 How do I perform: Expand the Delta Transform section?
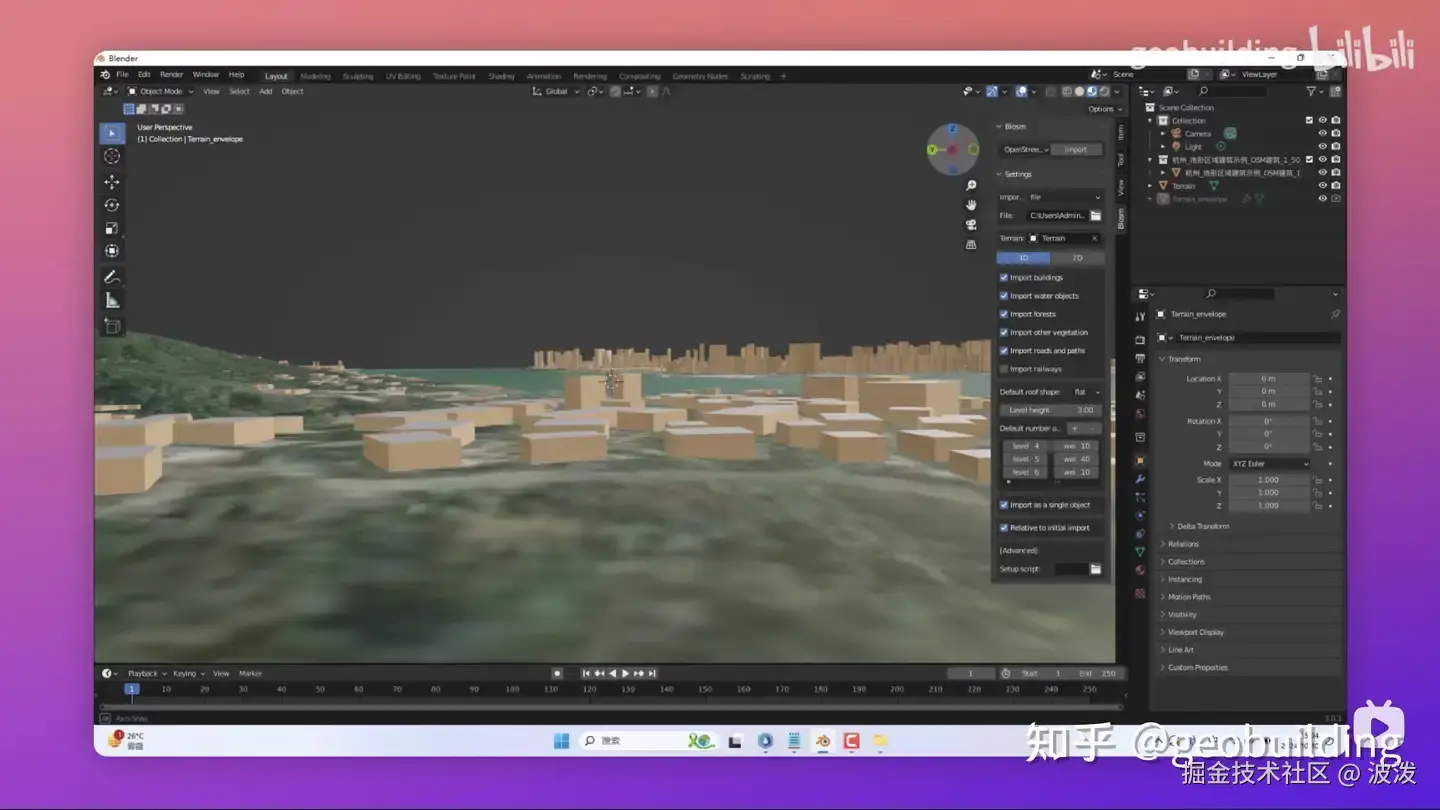pos(1202,526)
